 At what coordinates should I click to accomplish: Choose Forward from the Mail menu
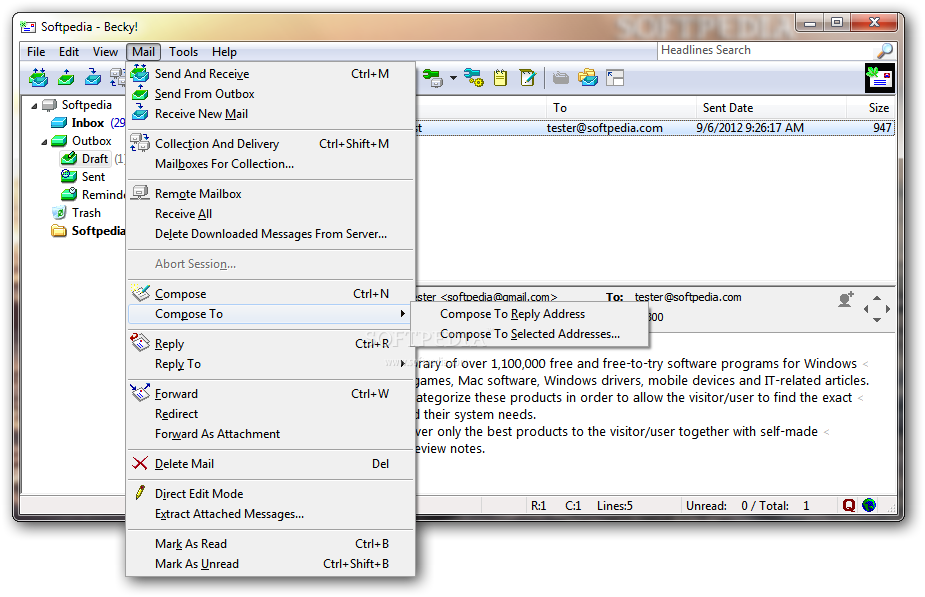click(x=270, y=394)
